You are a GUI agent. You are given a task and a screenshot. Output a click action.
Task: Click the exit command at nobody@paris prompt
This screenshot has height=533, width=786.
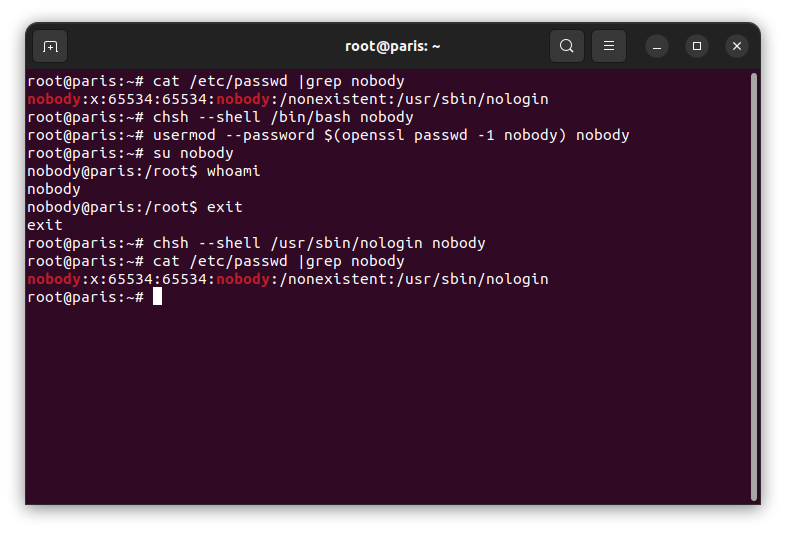click(x=225, y=207)
